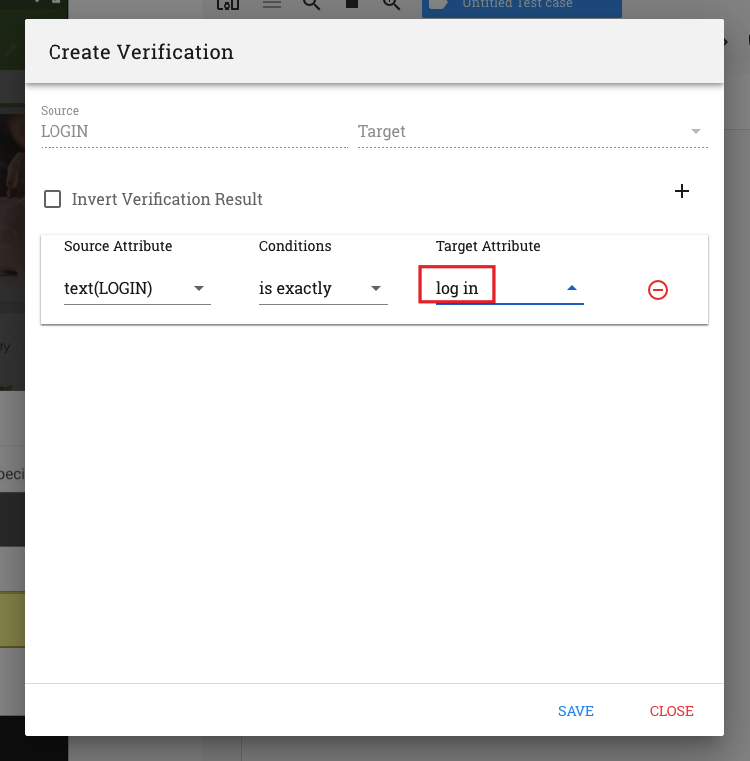Close the Create Verification dialog

tap(671, 711)
